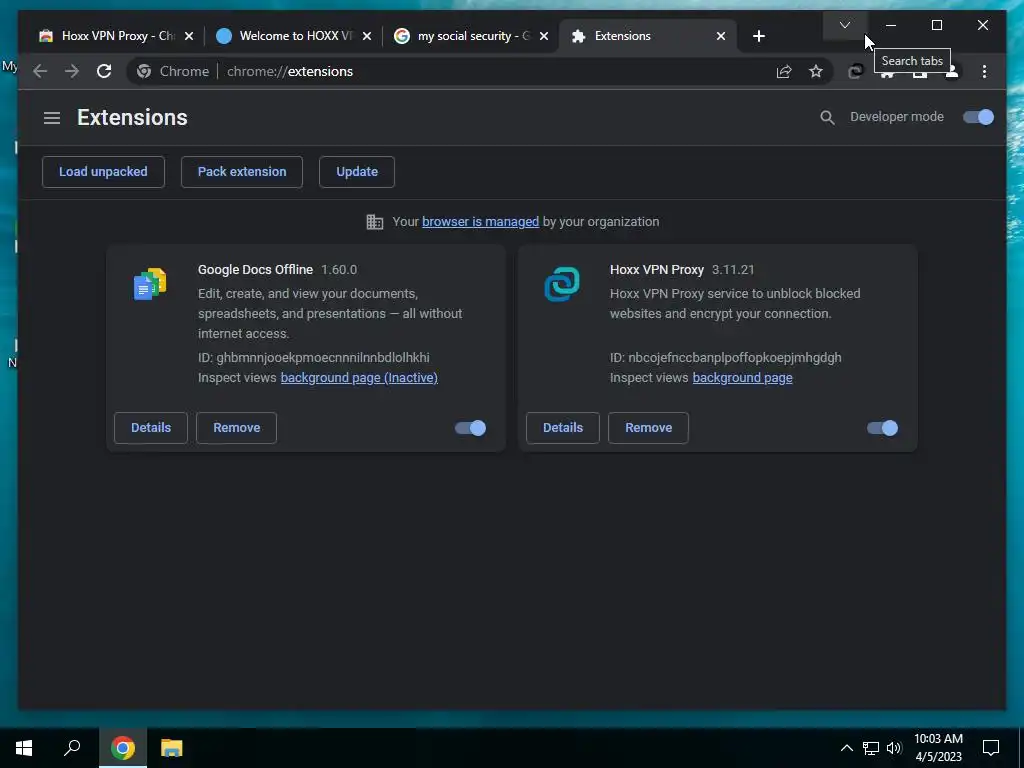Switch to the Welcome to HOXX tab
The image size is (1024, 768).
click(x=295, y=36)
